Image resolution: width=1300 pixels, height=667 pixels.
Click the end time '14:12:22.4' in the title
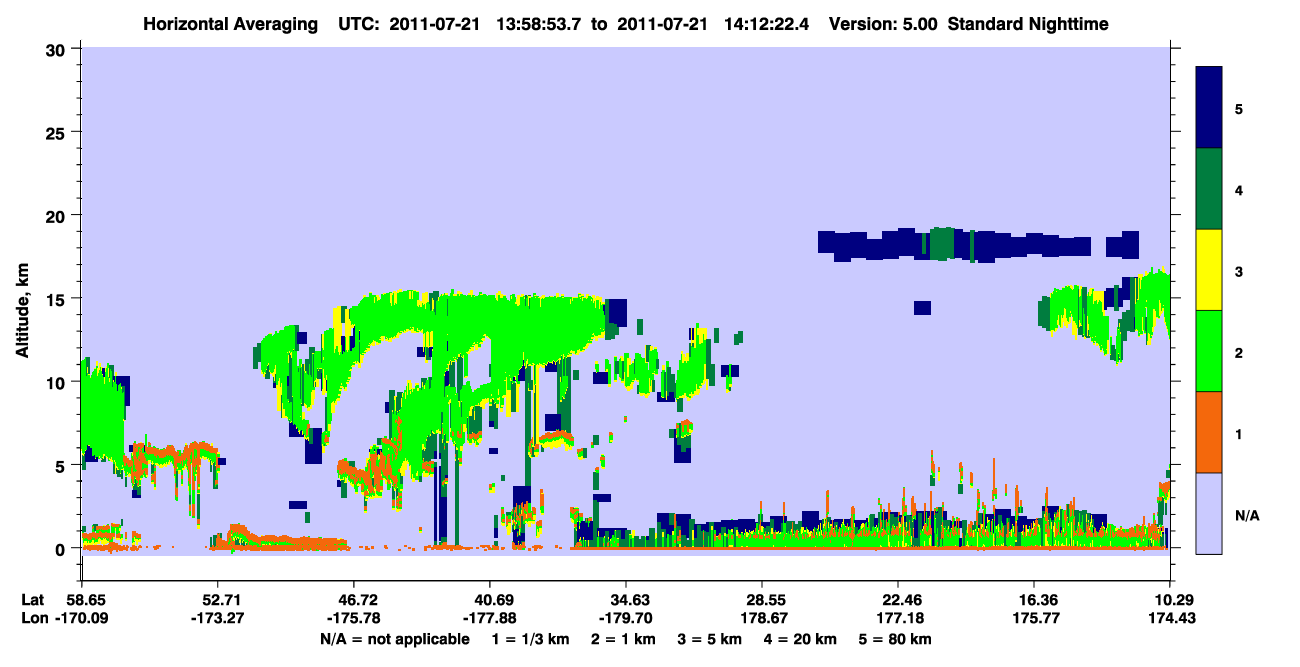[766, 23]
